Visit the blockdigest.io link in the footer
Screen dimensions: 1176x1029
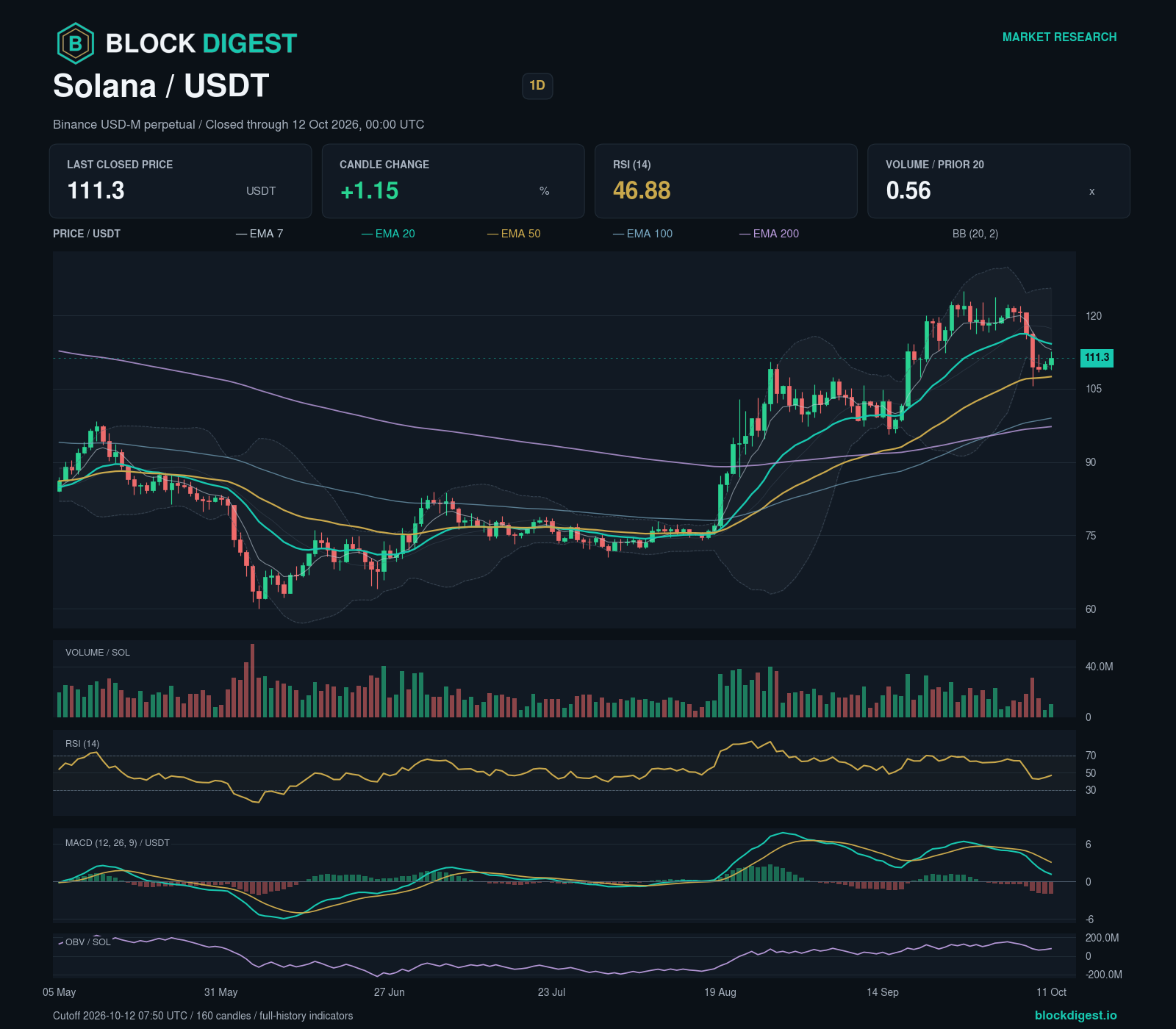pyautogui.click(x=1075, y=1015)
